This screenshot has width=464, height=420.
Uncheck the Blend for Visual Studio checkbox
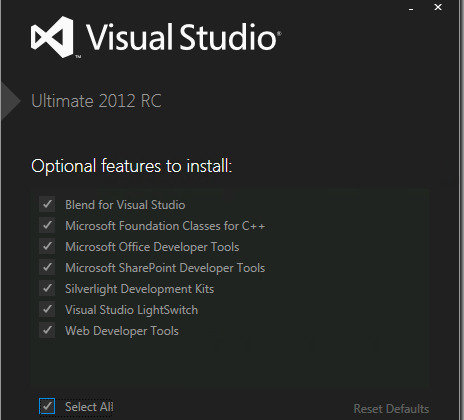tap(47, 204)
